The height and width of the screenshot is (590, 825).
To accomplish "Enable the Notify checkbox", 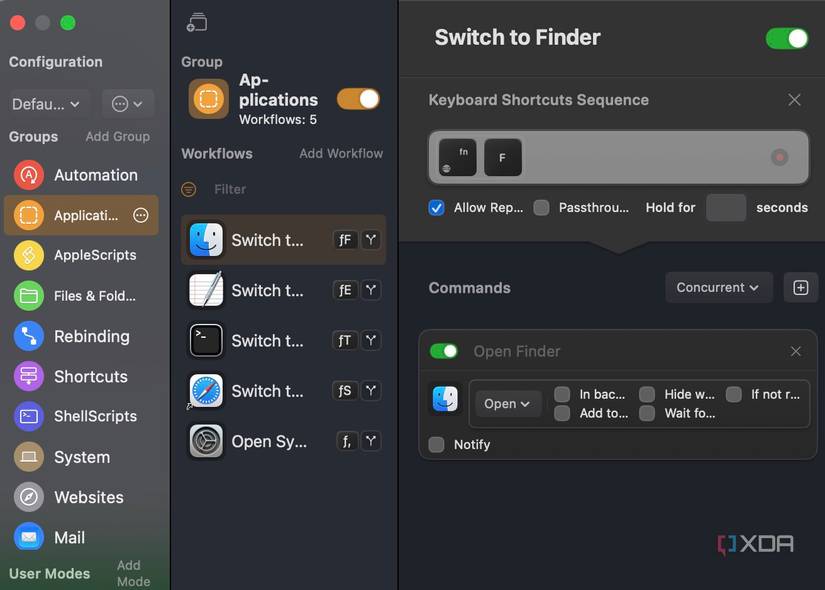I will (x=436, y=446).
